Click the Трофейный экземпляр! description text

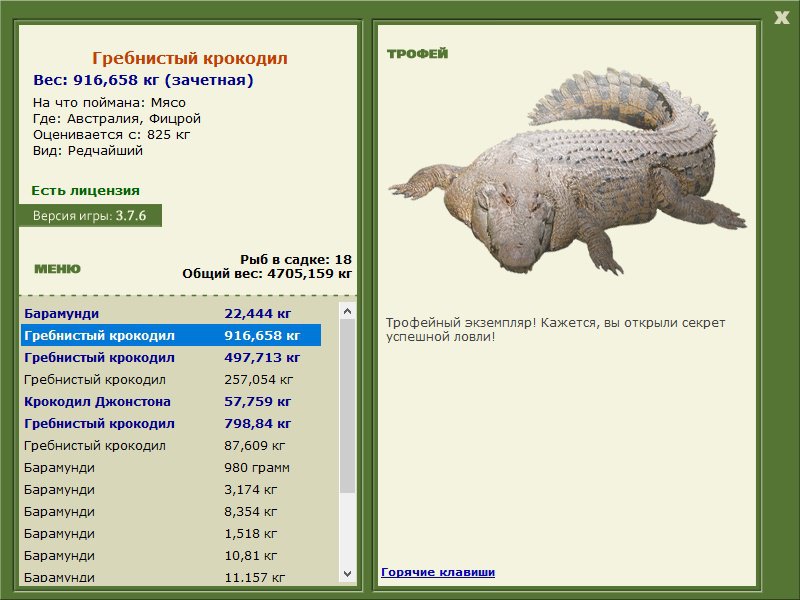(556, 330)
